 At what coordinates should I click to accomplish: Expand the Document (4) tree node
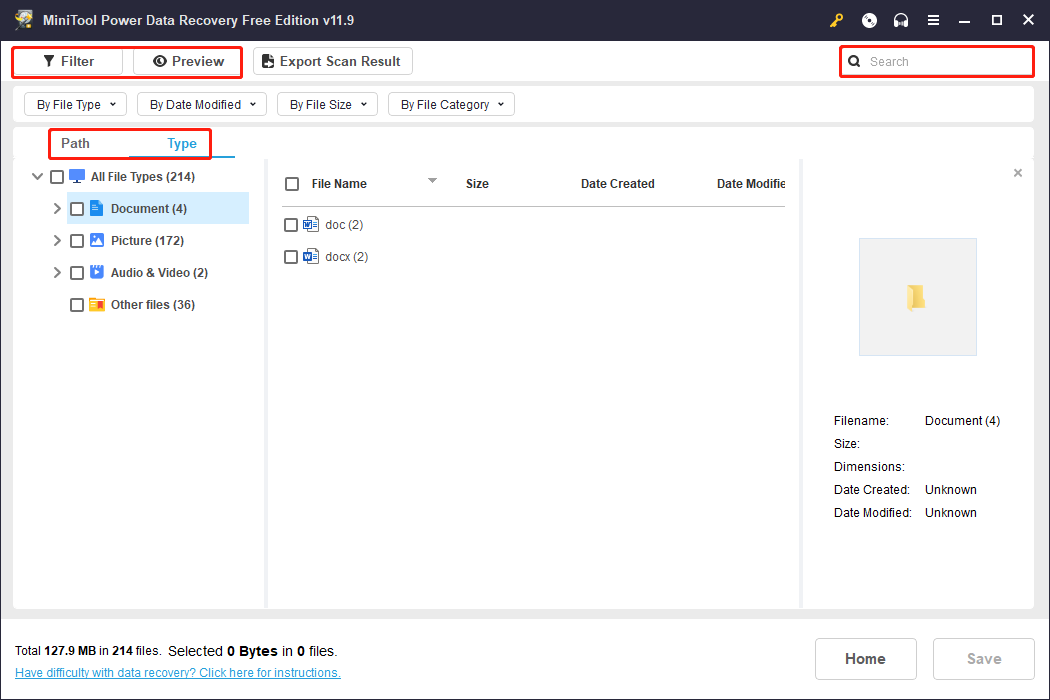[x=57, y=209]
